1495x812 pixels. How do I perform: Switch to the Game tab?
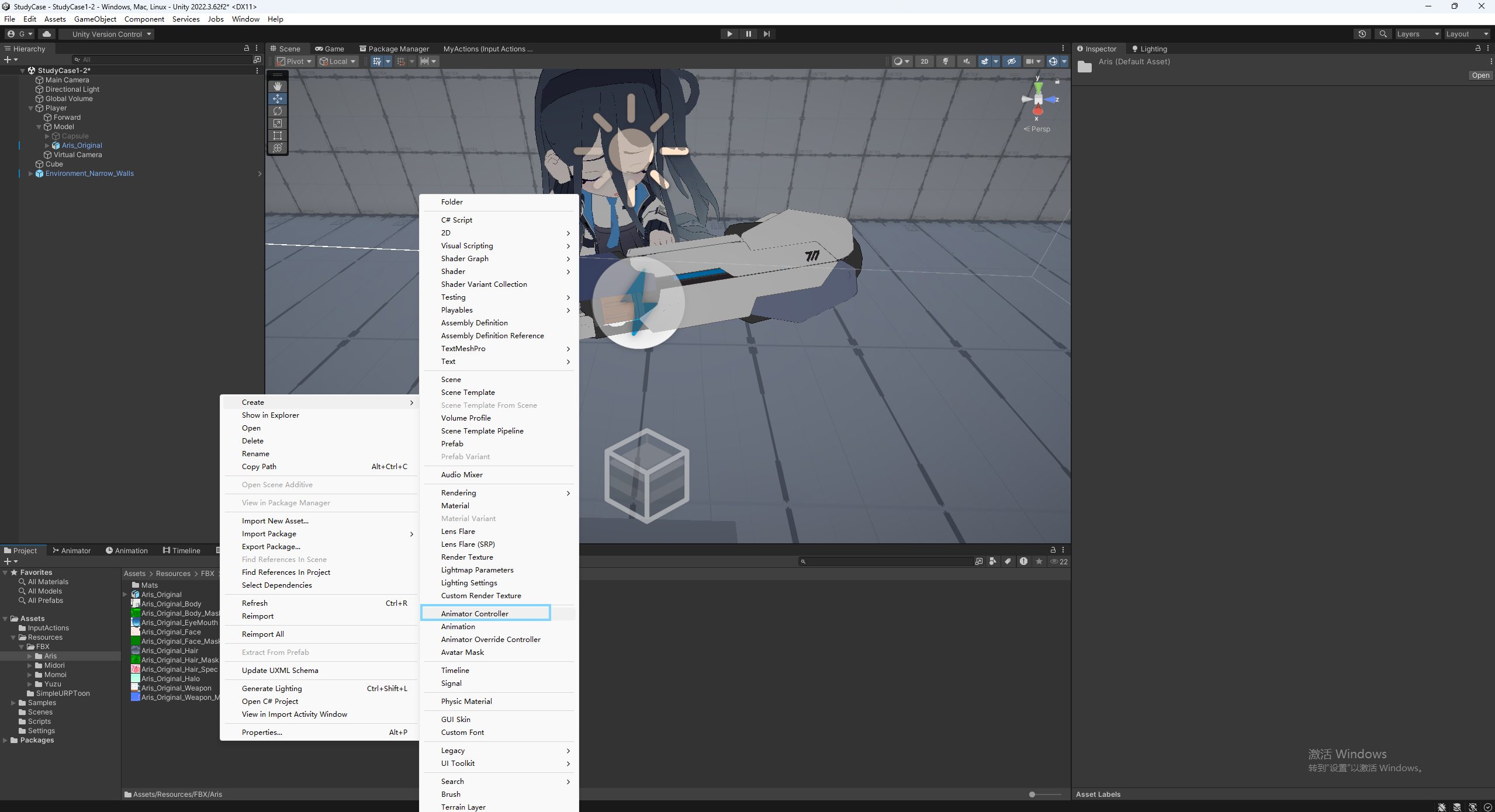pyautogui.click(x=330, y=49)
